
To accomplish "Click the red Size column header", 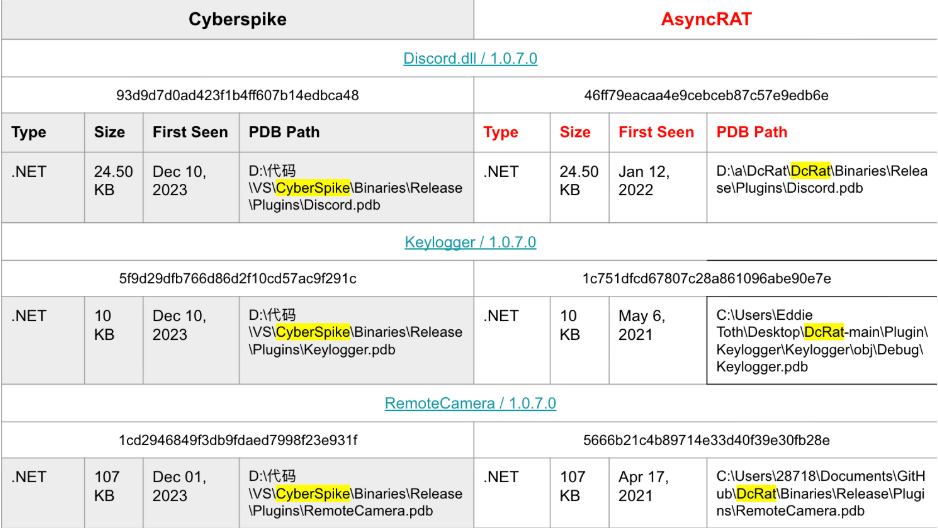I will pos(575,132).
